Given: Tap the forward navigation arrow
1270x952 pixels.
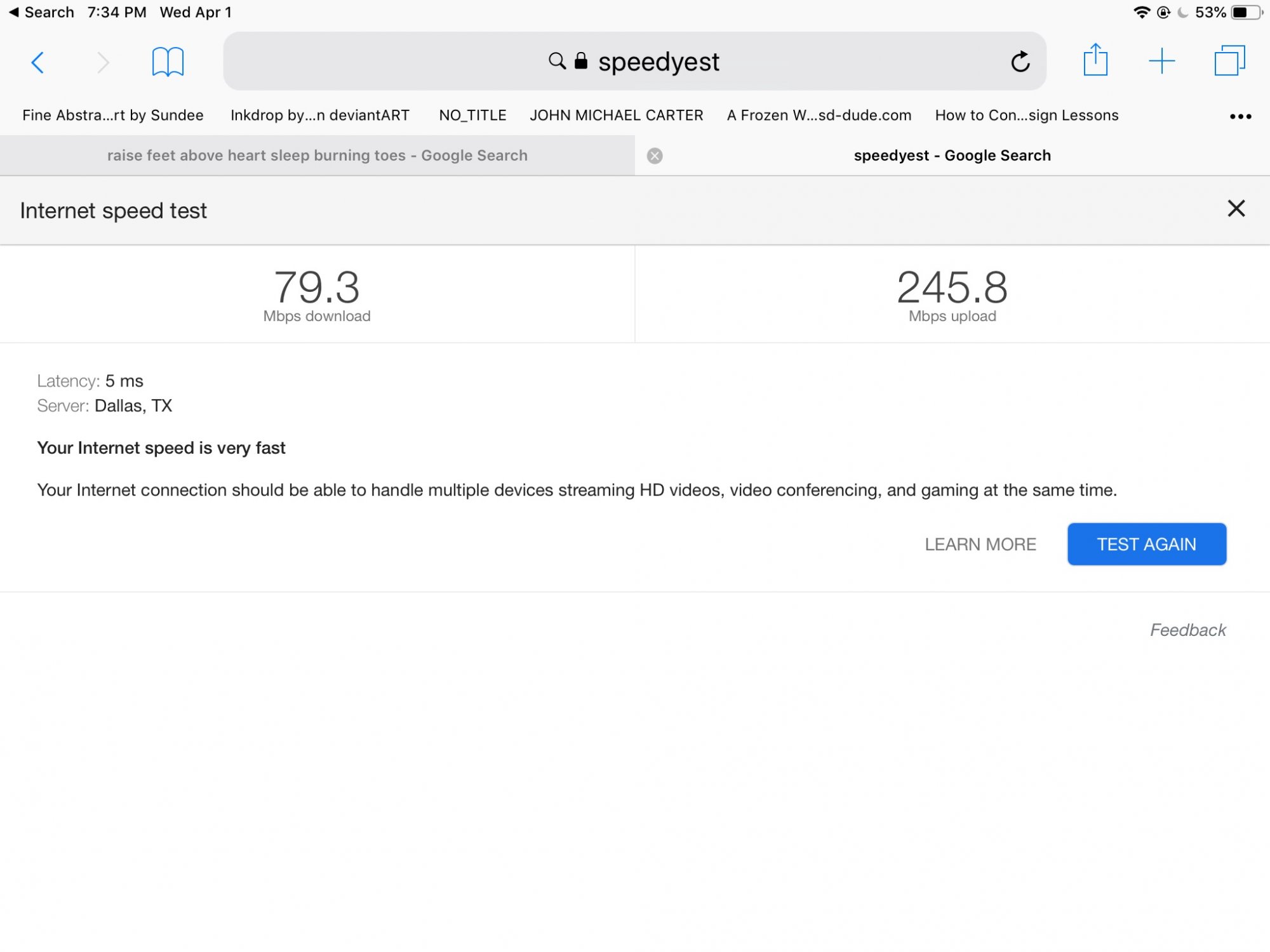Looking at the screenshot, I should pos(103,62).
